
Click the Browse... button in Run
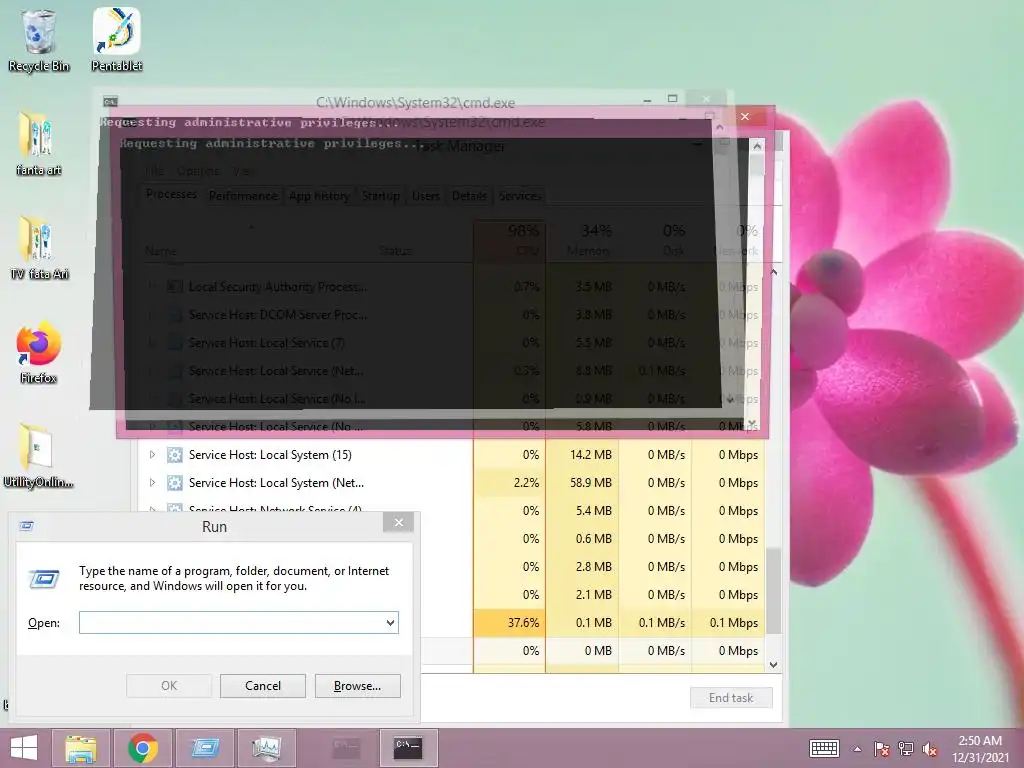click(357, 686)
